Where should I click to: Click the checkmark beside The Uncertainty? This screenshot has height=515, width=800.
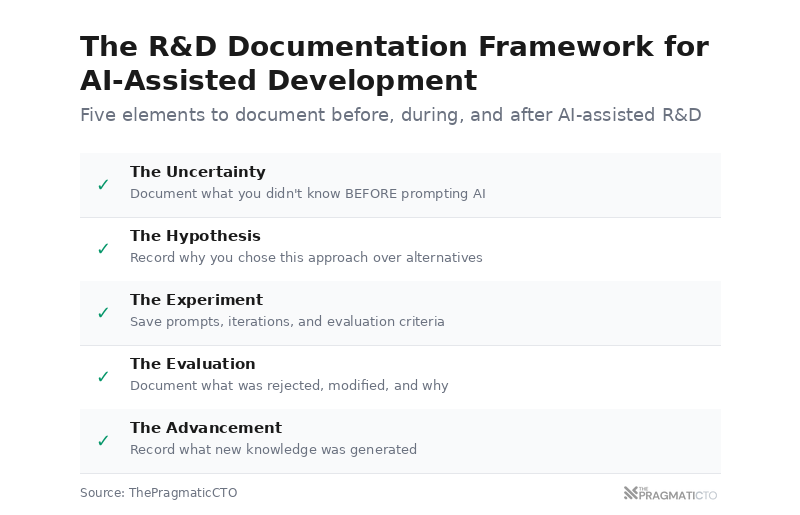103,184
